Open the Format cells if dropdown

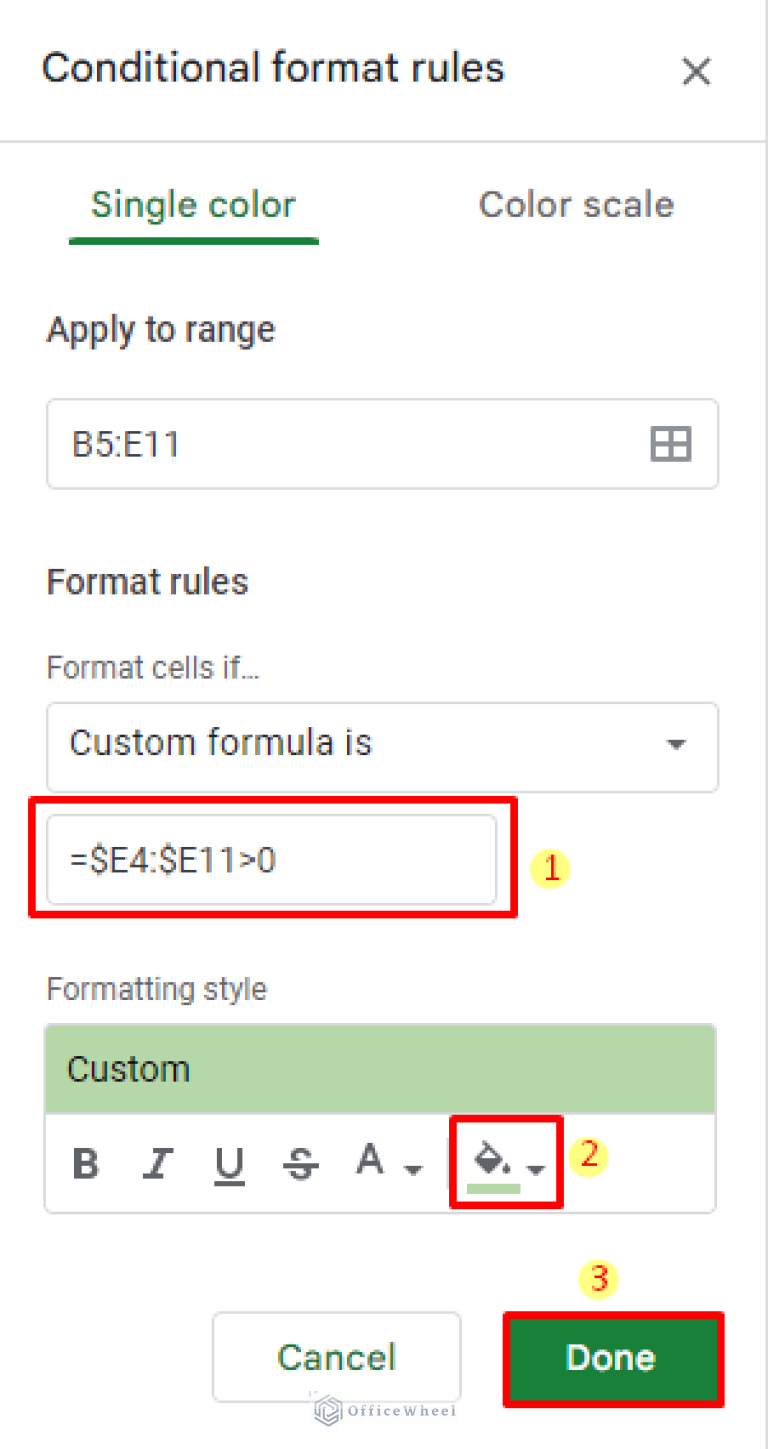[382, 747]
